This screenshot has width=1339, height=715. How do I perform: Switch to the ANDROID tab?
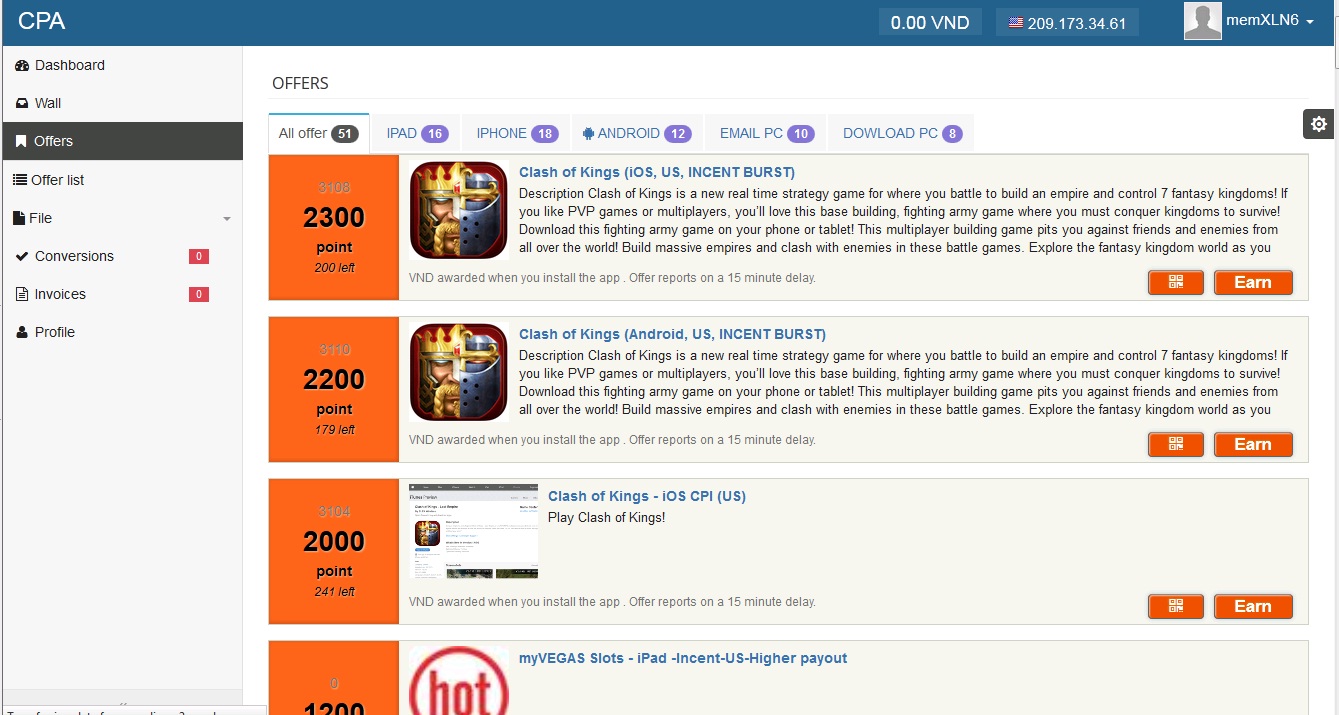click(x=637, y=133)
